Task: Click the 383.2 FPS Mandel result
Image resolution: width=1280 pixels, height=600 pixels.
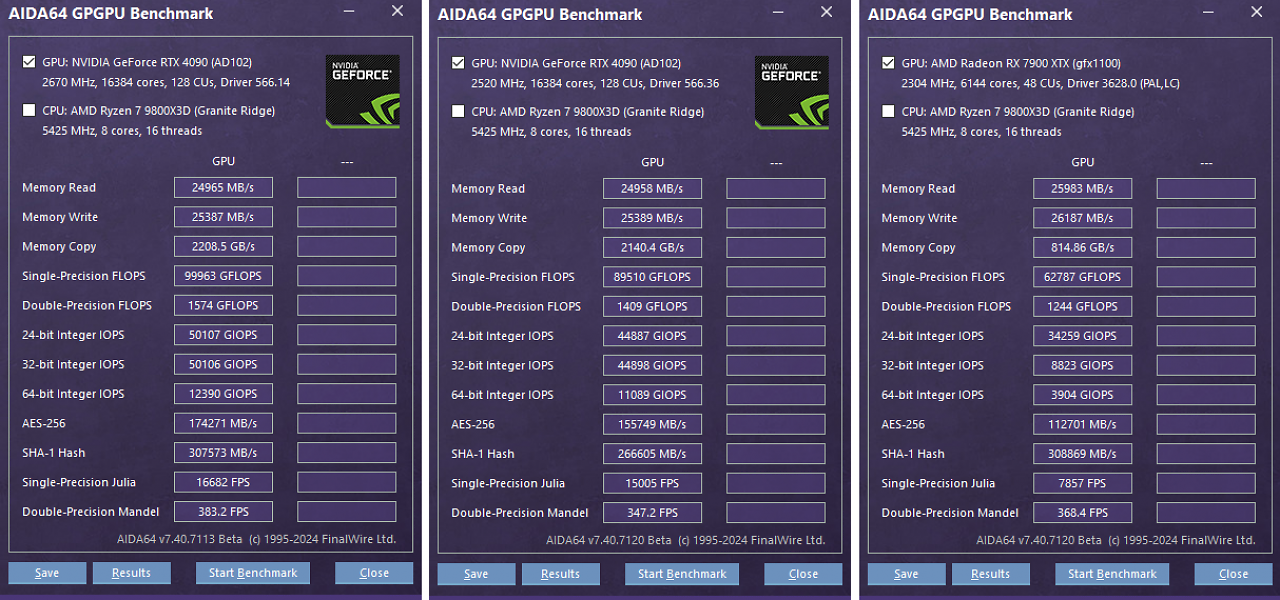Action: 223,511
